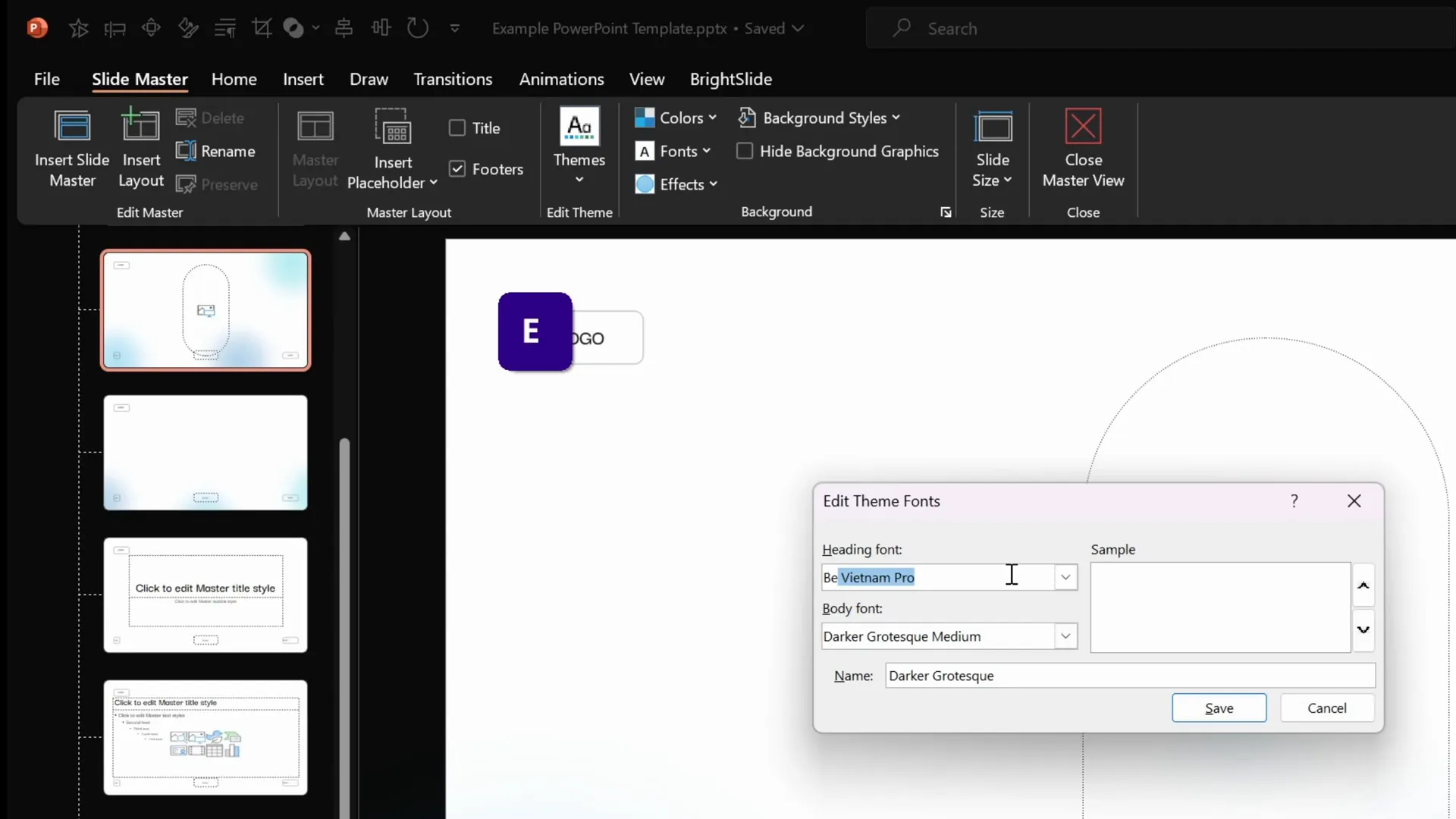Click the Body font field Darker Grotesque Medium
Image resolution: width=1456 pixels, height=819 pixels.
(x=937, y=636)
